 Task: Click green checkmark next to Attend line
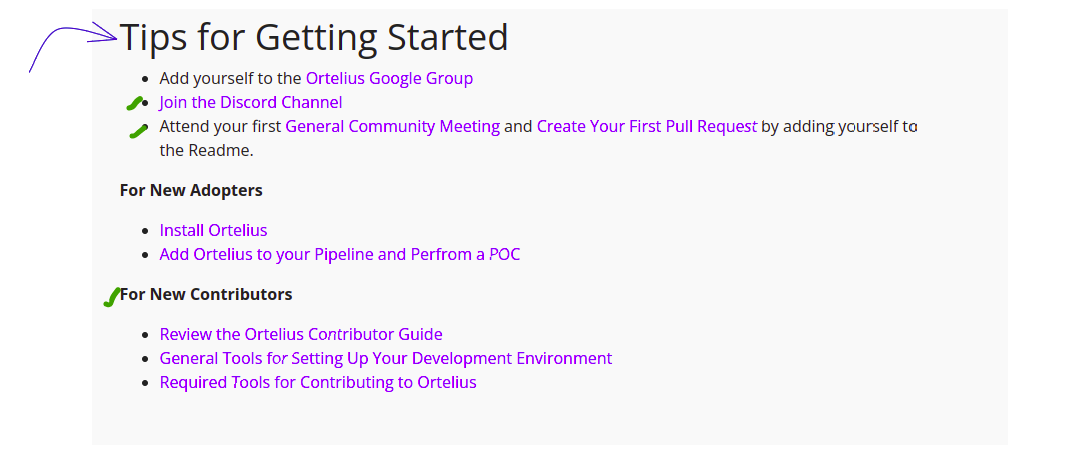(139, 130)
